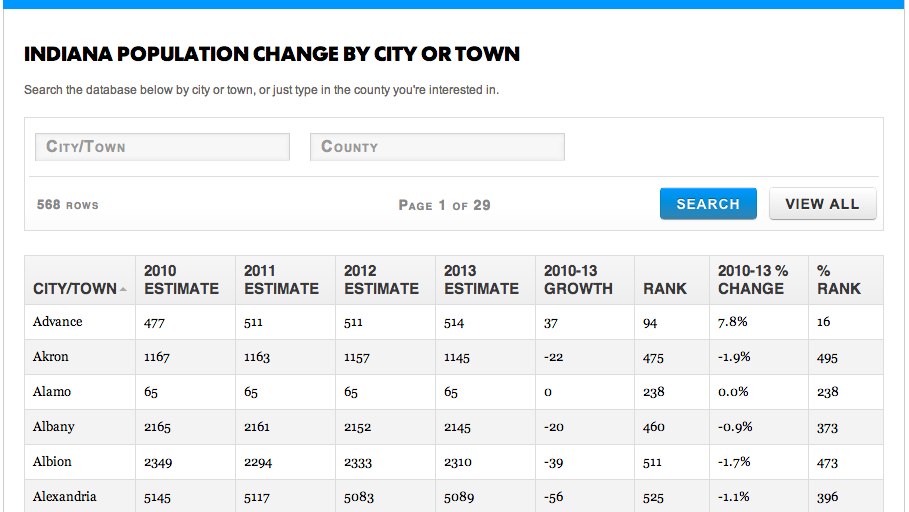Sort by 2010-13 % Change header
The width and height of the screenshot is (909, 512).
(x=759, y=280)
